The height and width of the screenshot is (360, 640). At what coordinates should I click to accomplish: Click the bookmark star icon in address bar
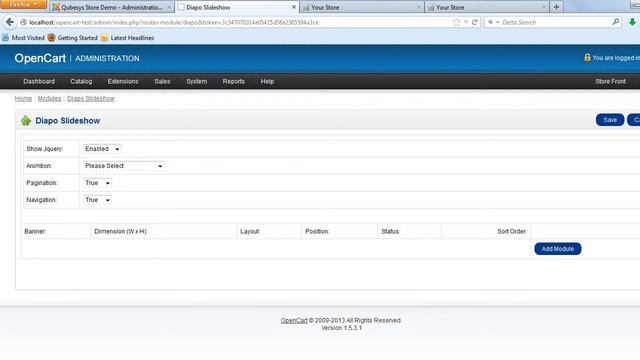tap(456, 22)
